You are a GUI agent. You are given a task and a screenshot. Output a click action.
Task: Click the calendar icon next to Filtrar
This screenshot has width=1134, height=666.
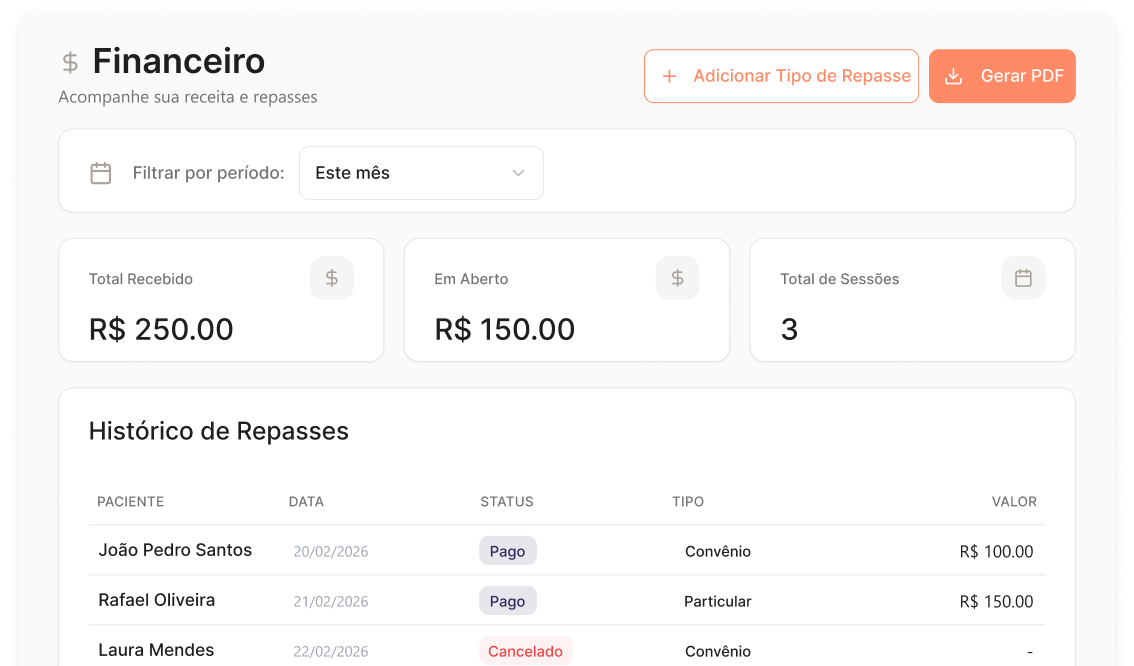pyautogui.click(x=101, y=173)
